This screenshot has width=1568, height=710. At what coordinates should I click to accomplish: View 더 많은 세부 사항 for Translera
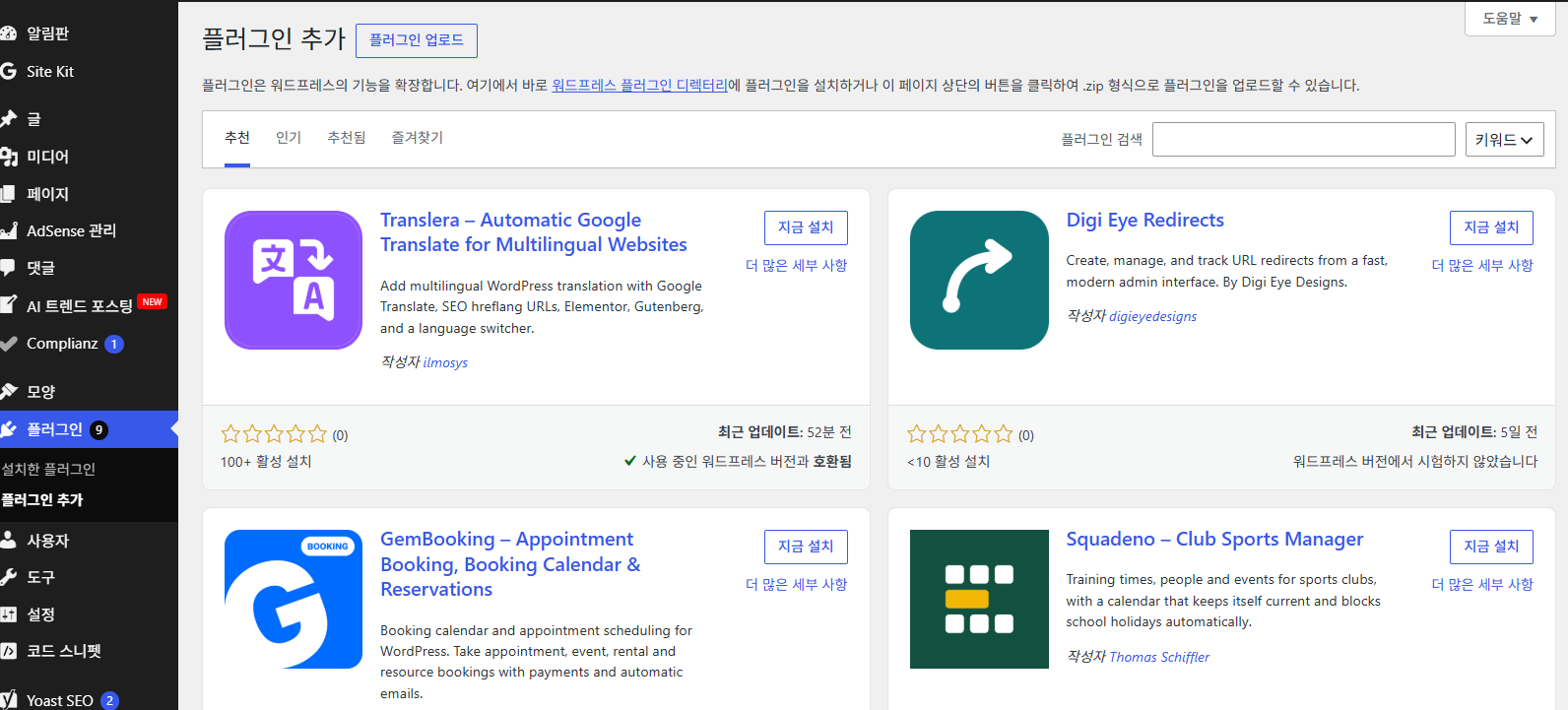(796, 266)
